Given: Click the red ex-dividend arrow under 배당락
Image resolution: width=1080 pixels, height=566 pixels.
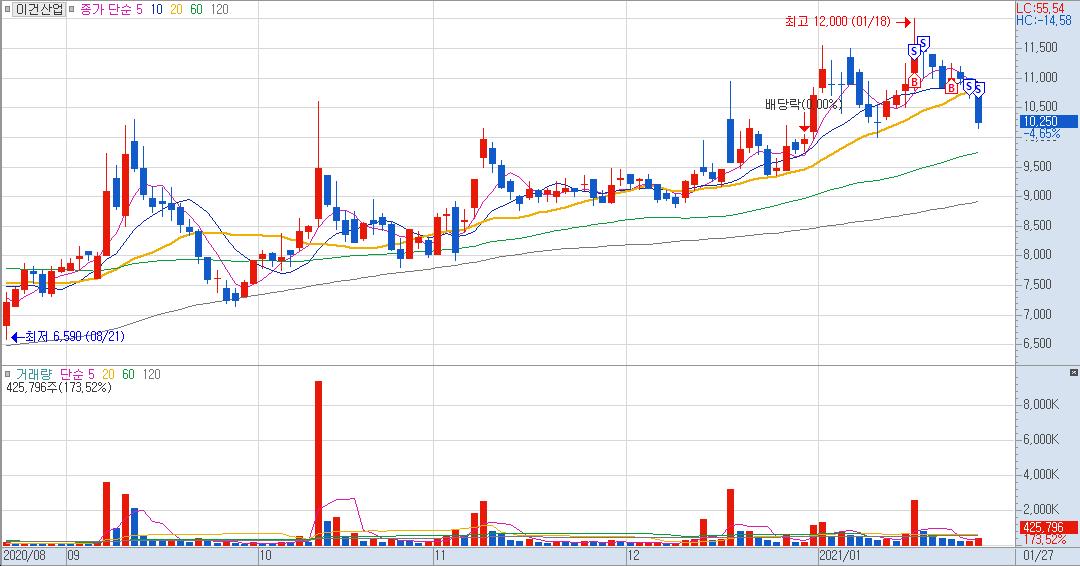Looking at the screenshot, I should [804, 128].
